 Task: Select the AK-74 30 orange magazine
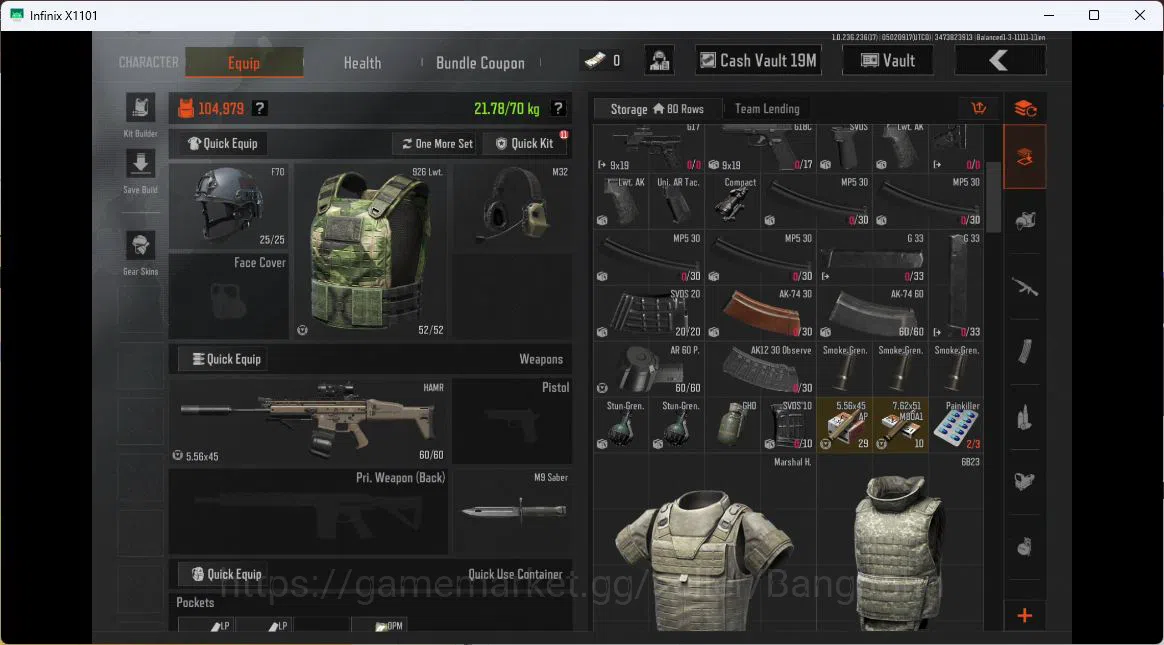pyautogui.click(x=760, y=312)
